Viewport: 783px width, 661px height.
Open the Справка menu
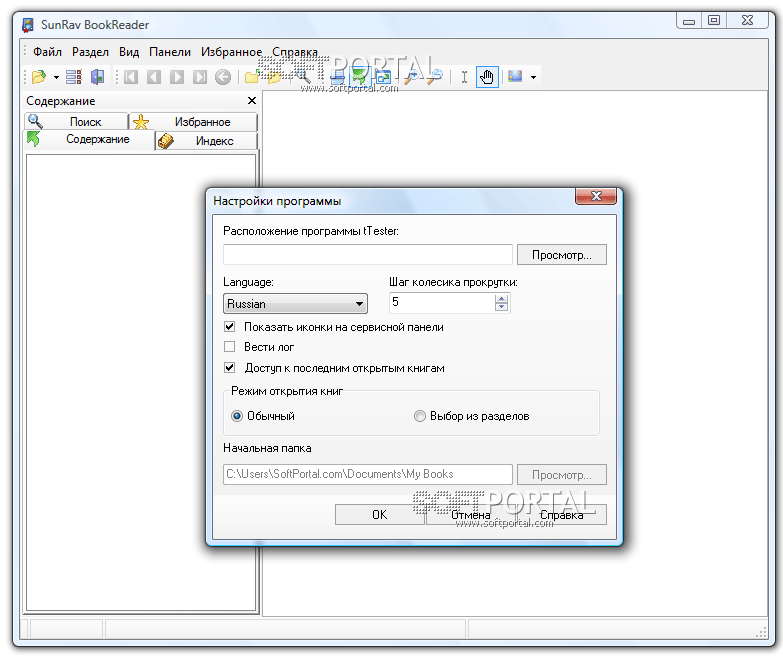(295, 52)
